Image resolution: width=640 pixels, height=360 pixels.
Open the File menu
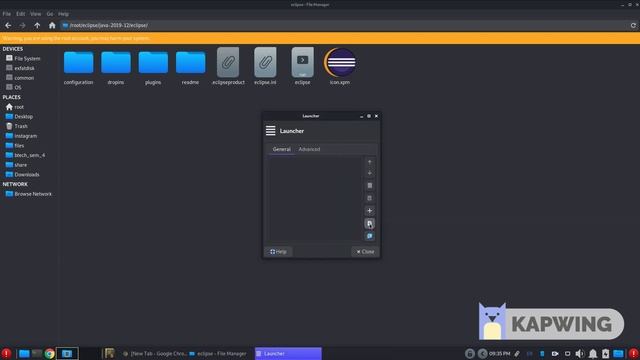[7, 14]
